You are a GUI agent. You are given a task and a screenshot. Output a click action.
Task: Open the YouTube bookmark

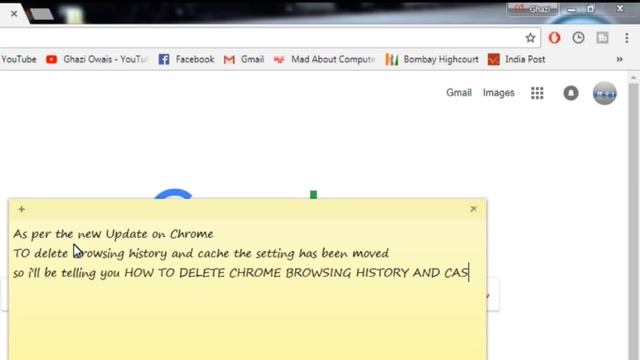(x=19, y=60)
